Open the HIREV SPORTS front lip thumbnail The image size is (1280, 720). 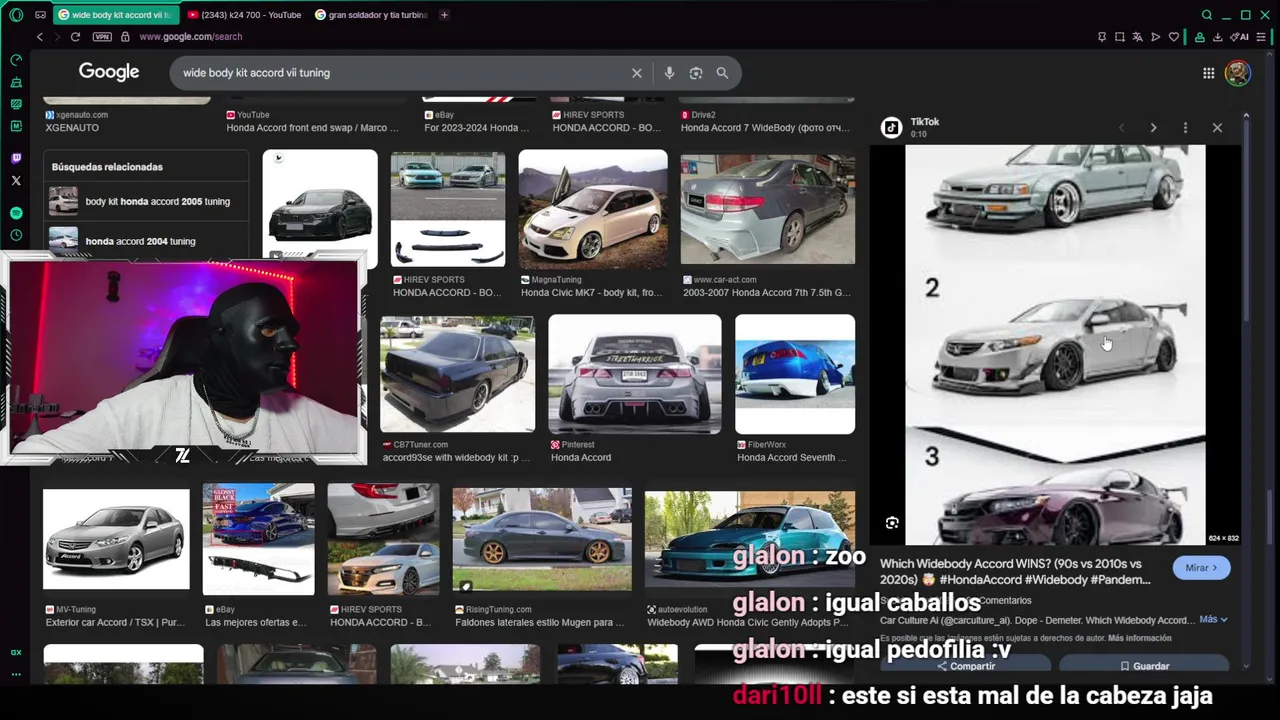[448, 209]
